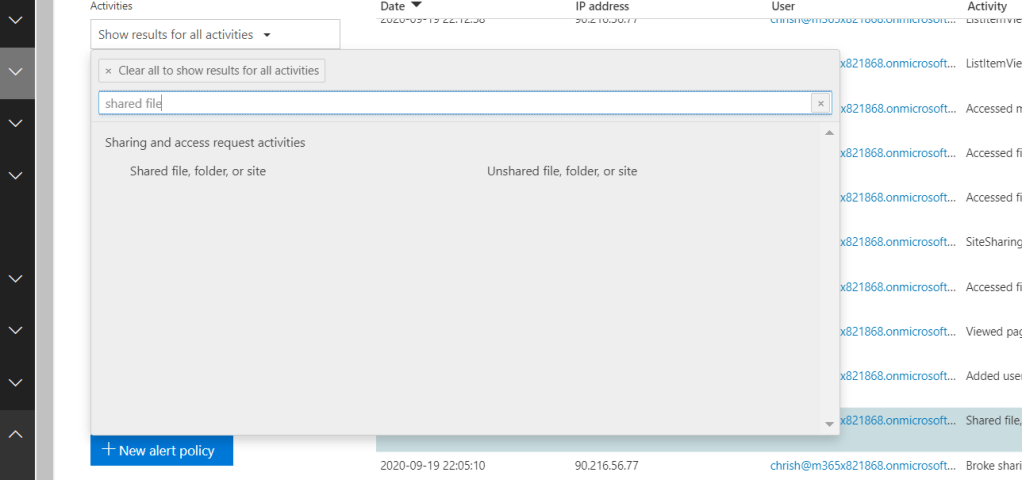Click the activities list scroll-down arrow

point(828,424)
